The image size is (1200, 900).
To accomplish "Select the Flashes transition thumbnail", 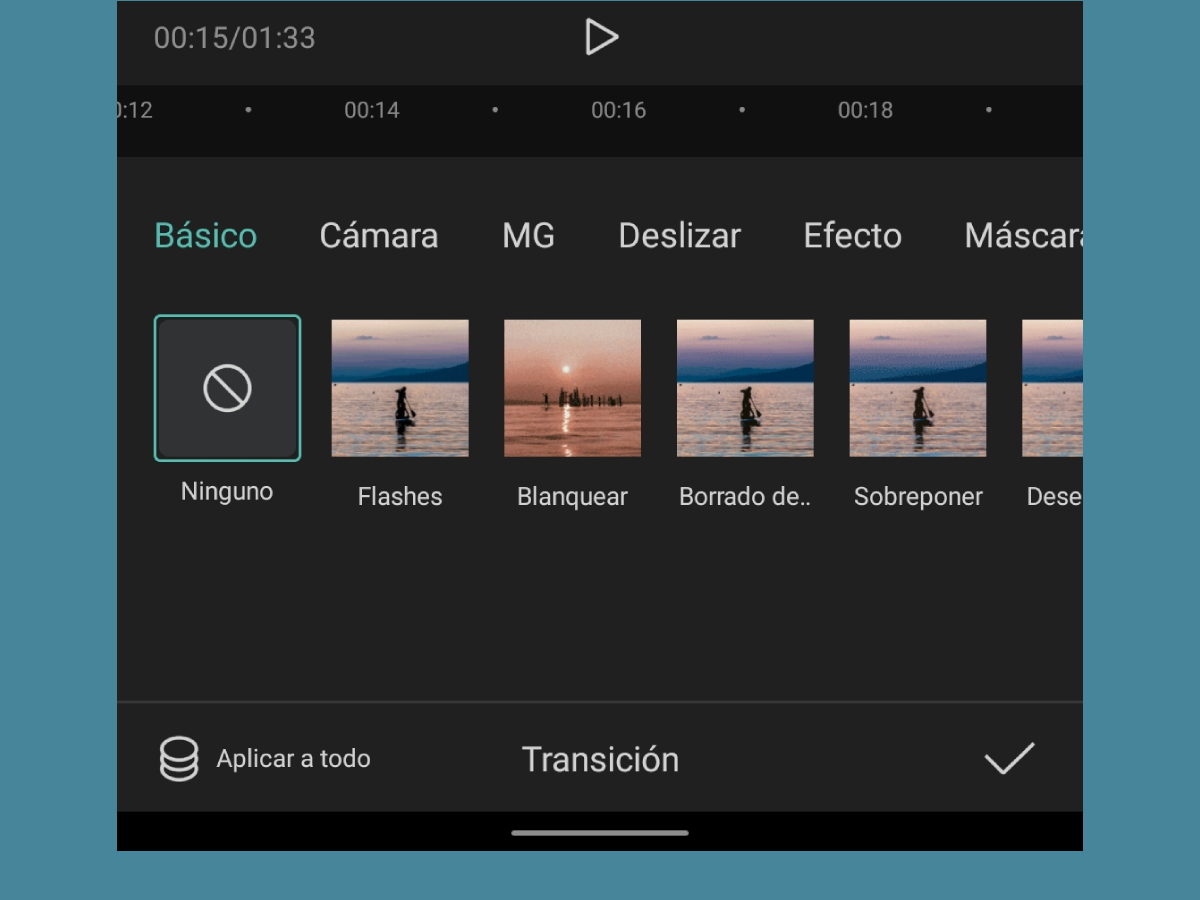I will click(x=399, y=387).
